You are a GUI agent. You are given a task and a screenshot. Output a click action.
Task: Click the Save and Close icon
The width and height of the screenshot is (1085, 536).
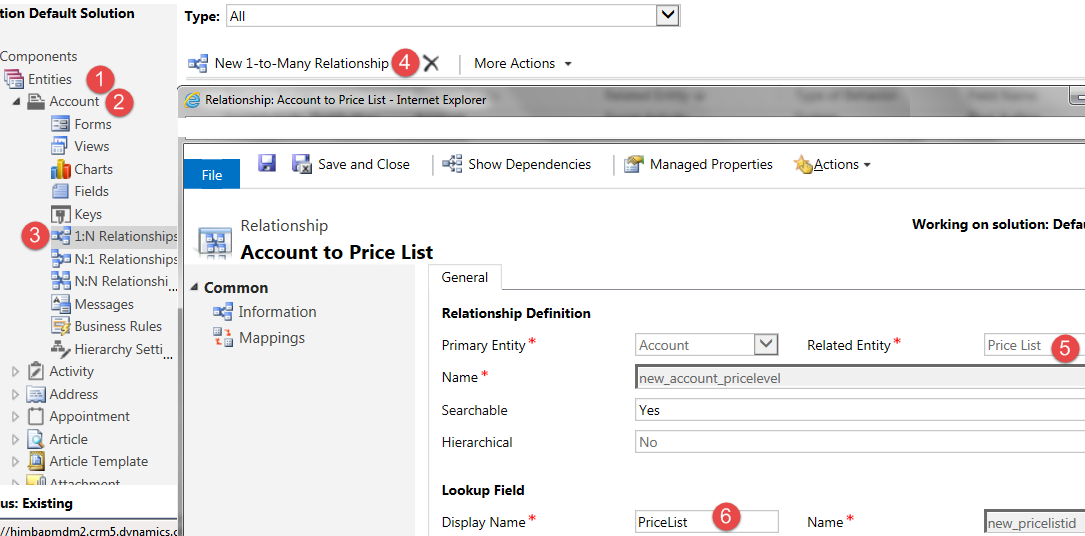coord(301,164)
